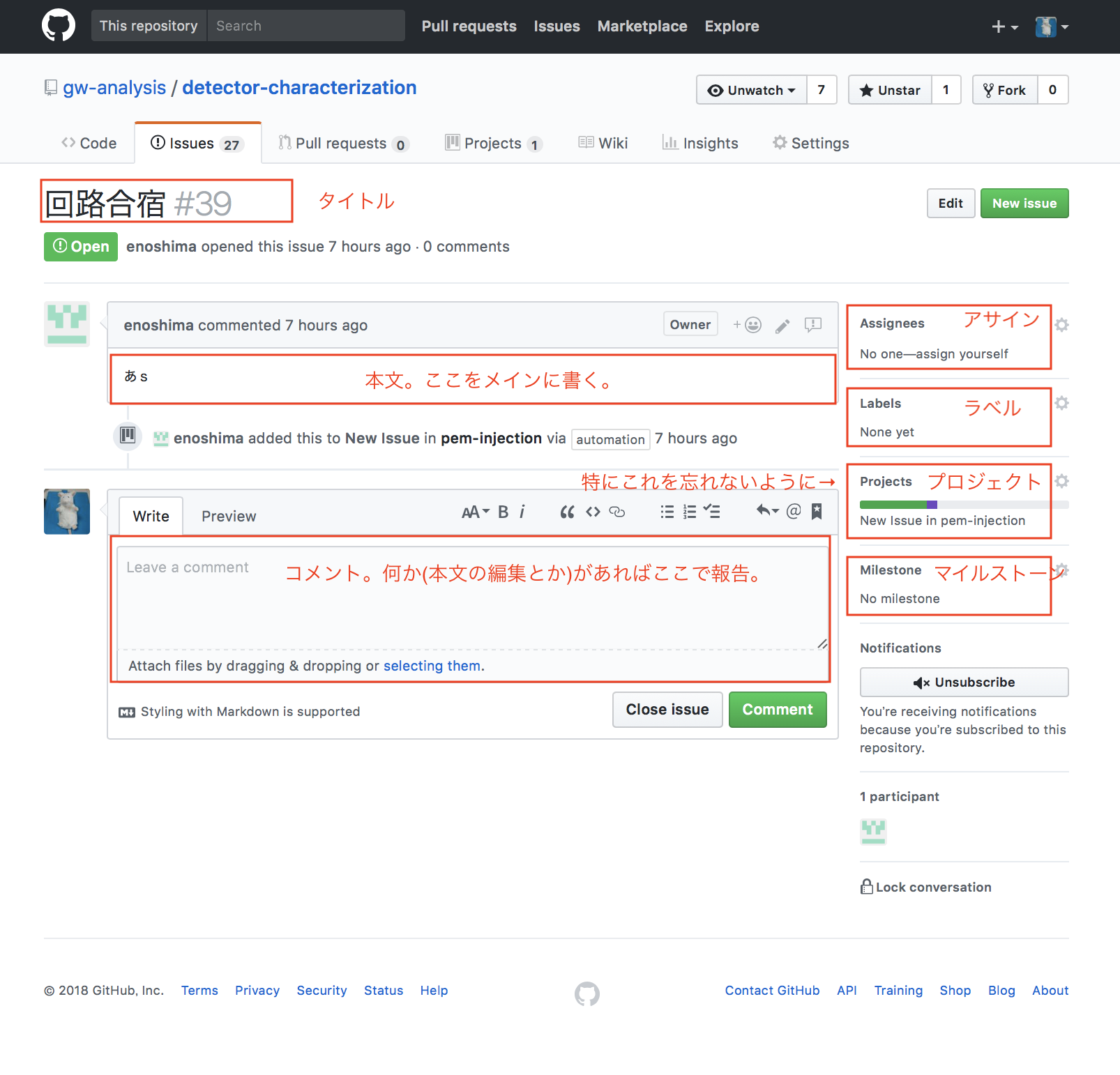Viewport: 1120px width, 1075px height.
Task: Open the Wiki tab
Action: (x=603, y=143)
